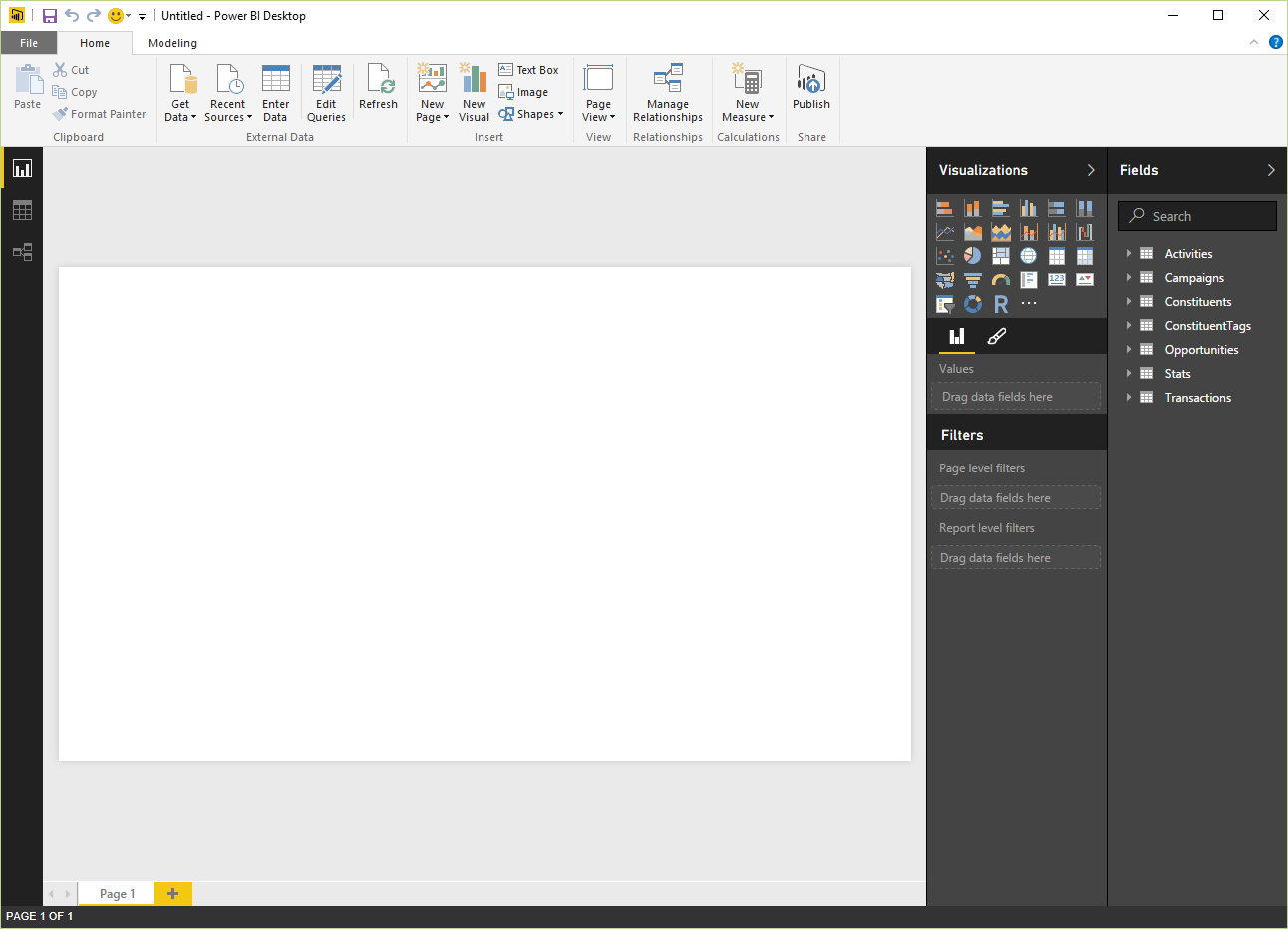Select the line chart visualization
The image size is (1288, 929).
coord(945,232)
